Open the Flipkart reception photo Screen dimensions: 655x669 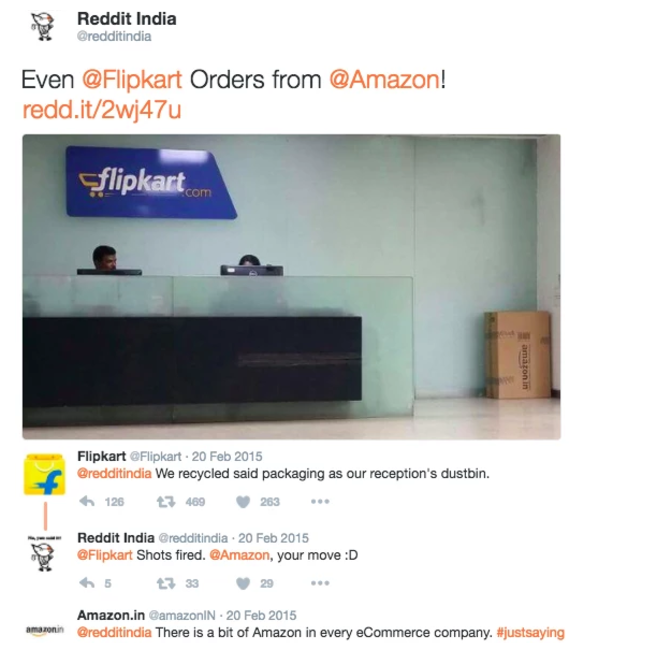point(291,287)
